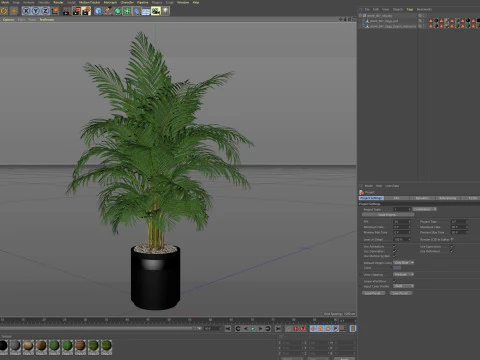Viewport: 480px width, 360px height.
Task: Add a Cube primitive object
Action: coord(98,11)
